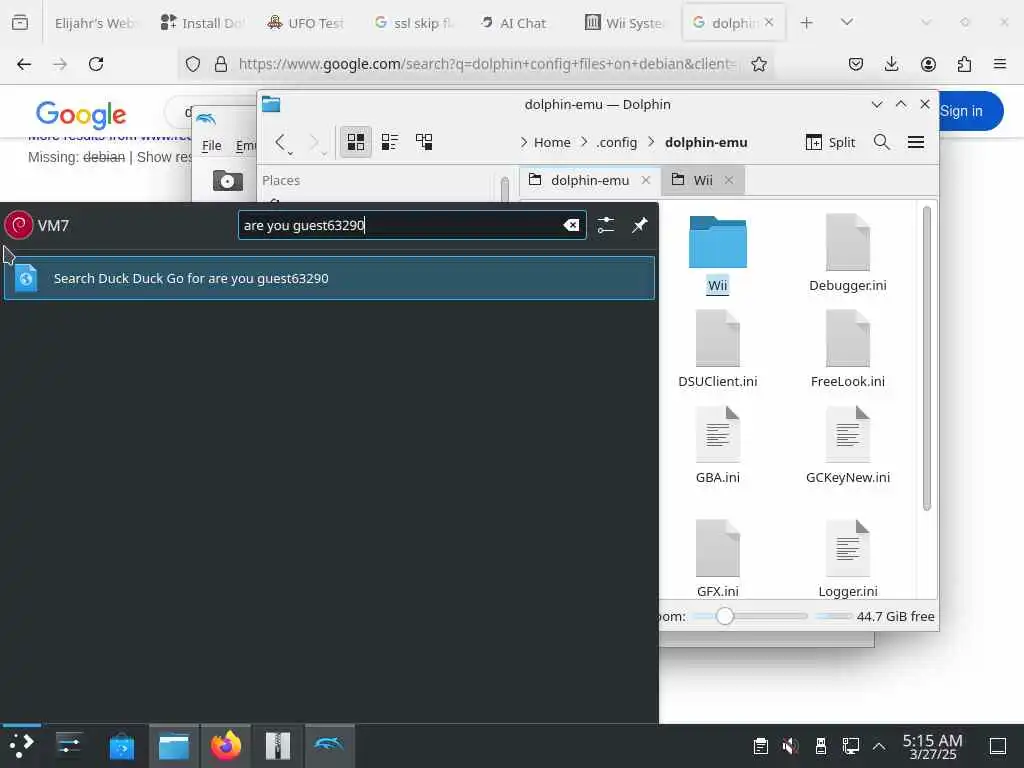Click Dolphin file view vertical scrollbar

(x=927, y=358)
